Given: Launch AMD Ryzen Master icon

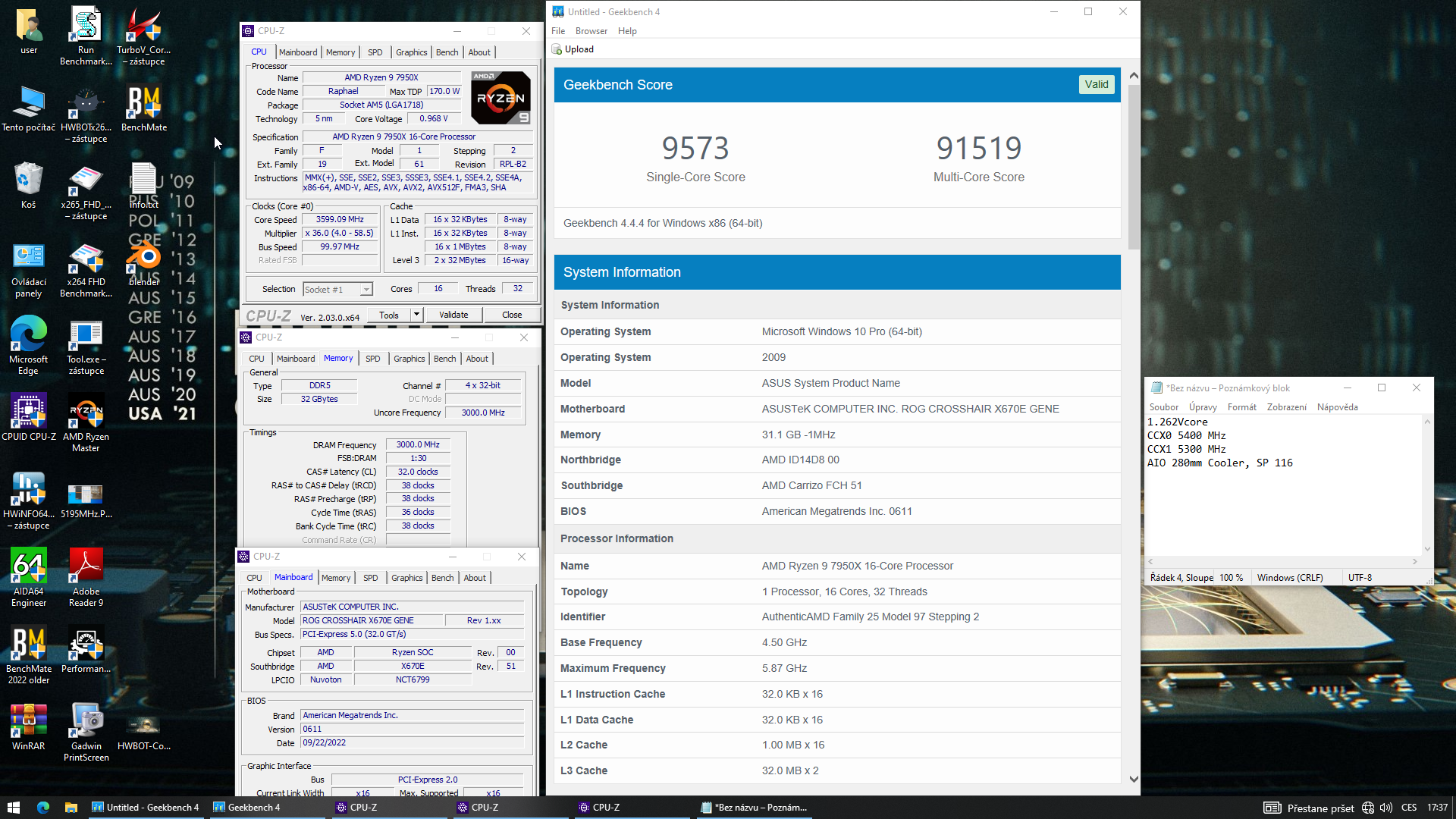Looking at the screenshot, I should pos(86,423).
